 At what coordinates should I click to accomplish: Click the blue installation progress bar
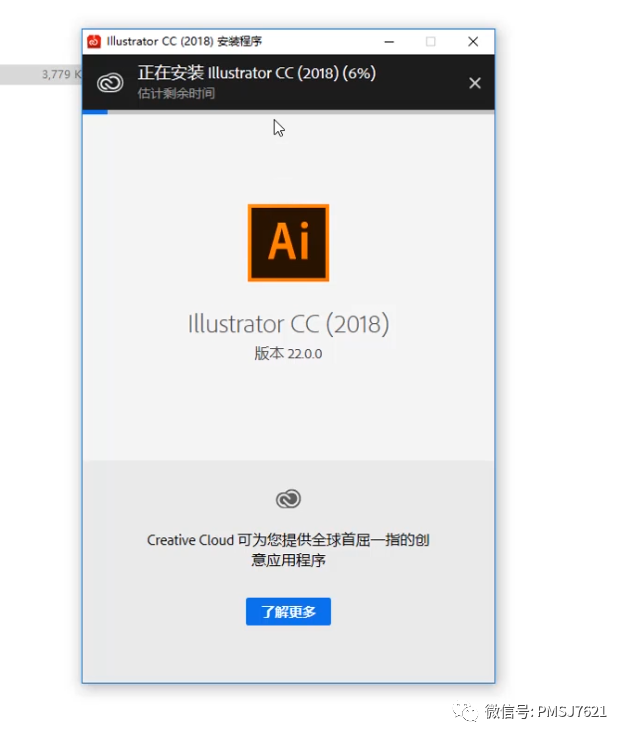click(95, 112)
